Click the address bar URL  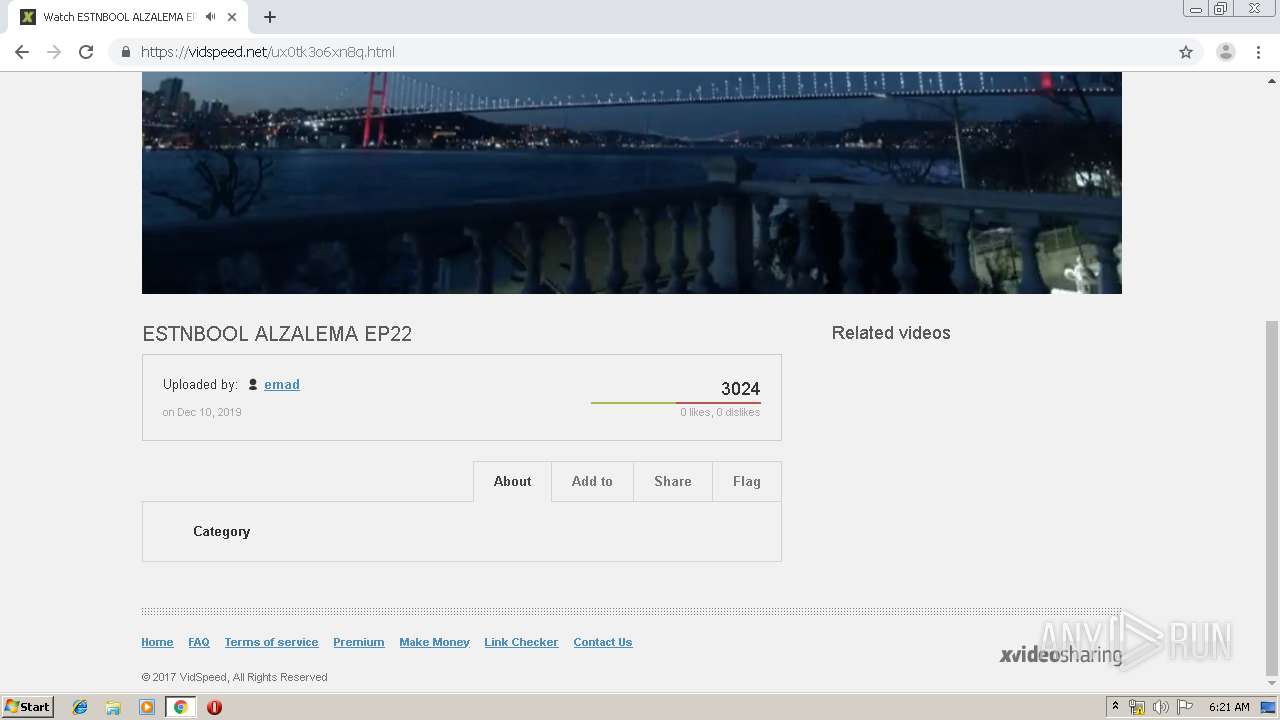coord(268,52)
